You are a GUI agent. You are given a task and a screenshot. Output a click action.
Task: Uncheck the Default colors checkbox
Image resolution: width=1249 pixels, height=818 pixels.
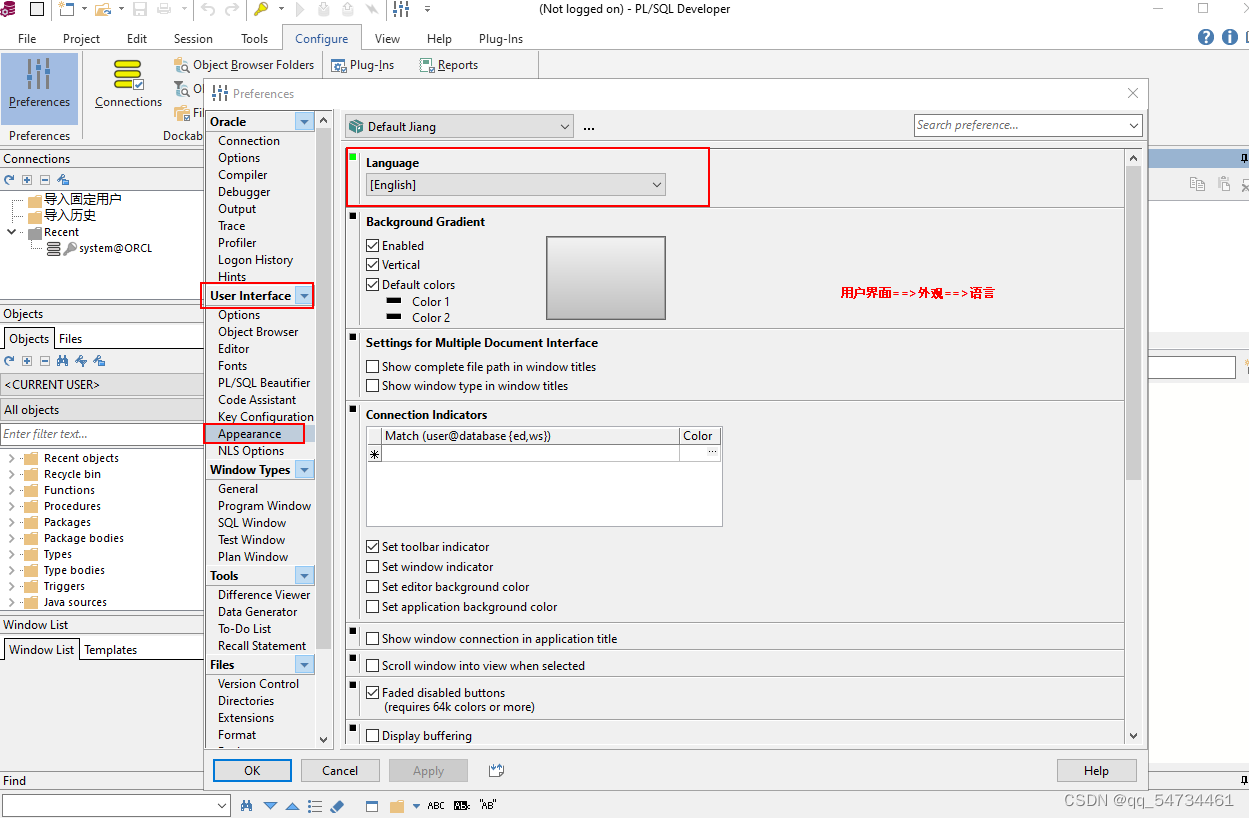point(373,285)
